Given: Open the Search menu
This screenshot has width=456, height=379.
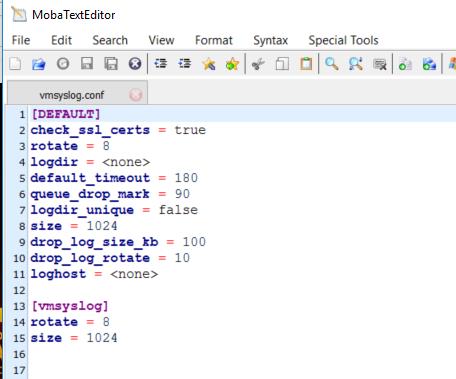Looking at the screenshot, I should (x=110, y=40).
